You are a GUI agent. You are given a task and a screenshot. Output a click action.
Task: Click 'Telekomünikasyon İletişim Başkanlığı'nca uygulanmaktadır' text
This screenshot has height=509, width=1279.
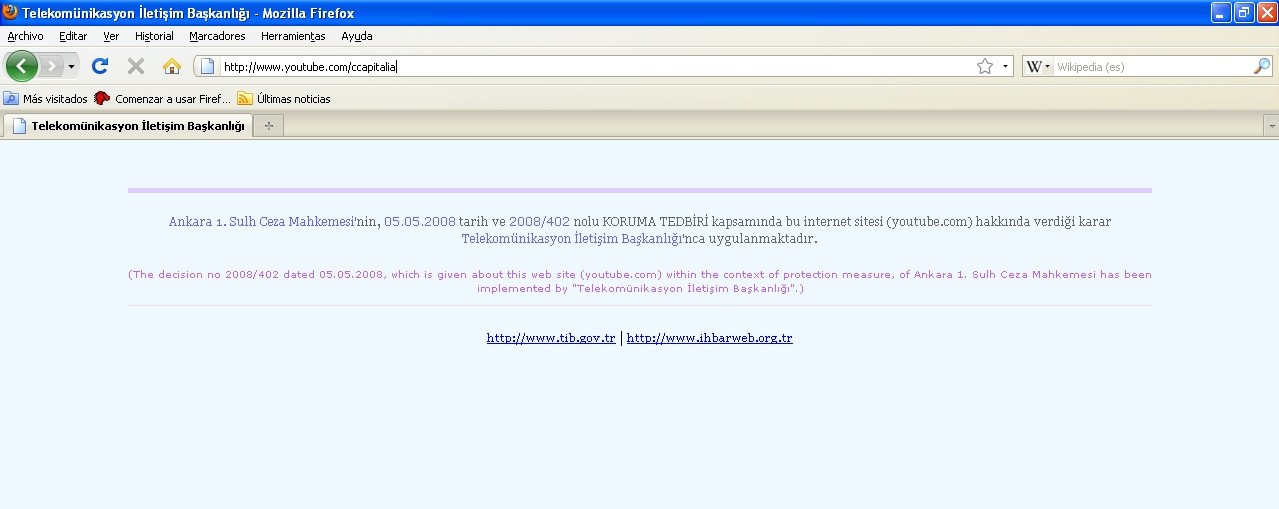(x=640, y=239)
